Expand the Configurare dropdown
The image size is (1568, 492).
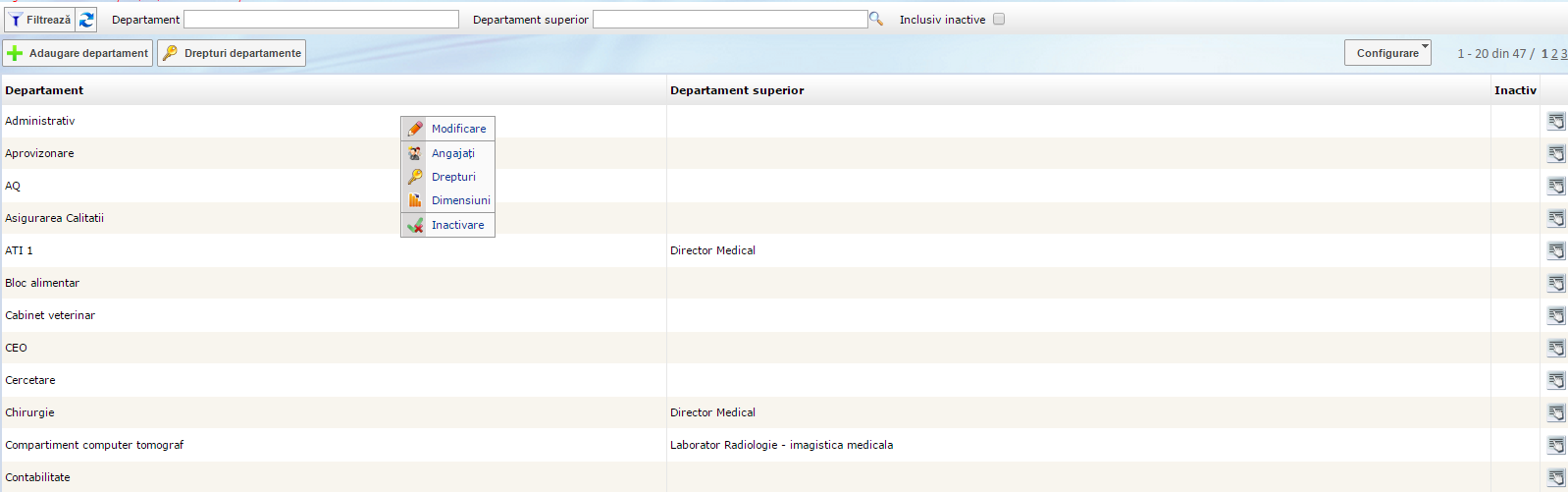(1387, 53)
